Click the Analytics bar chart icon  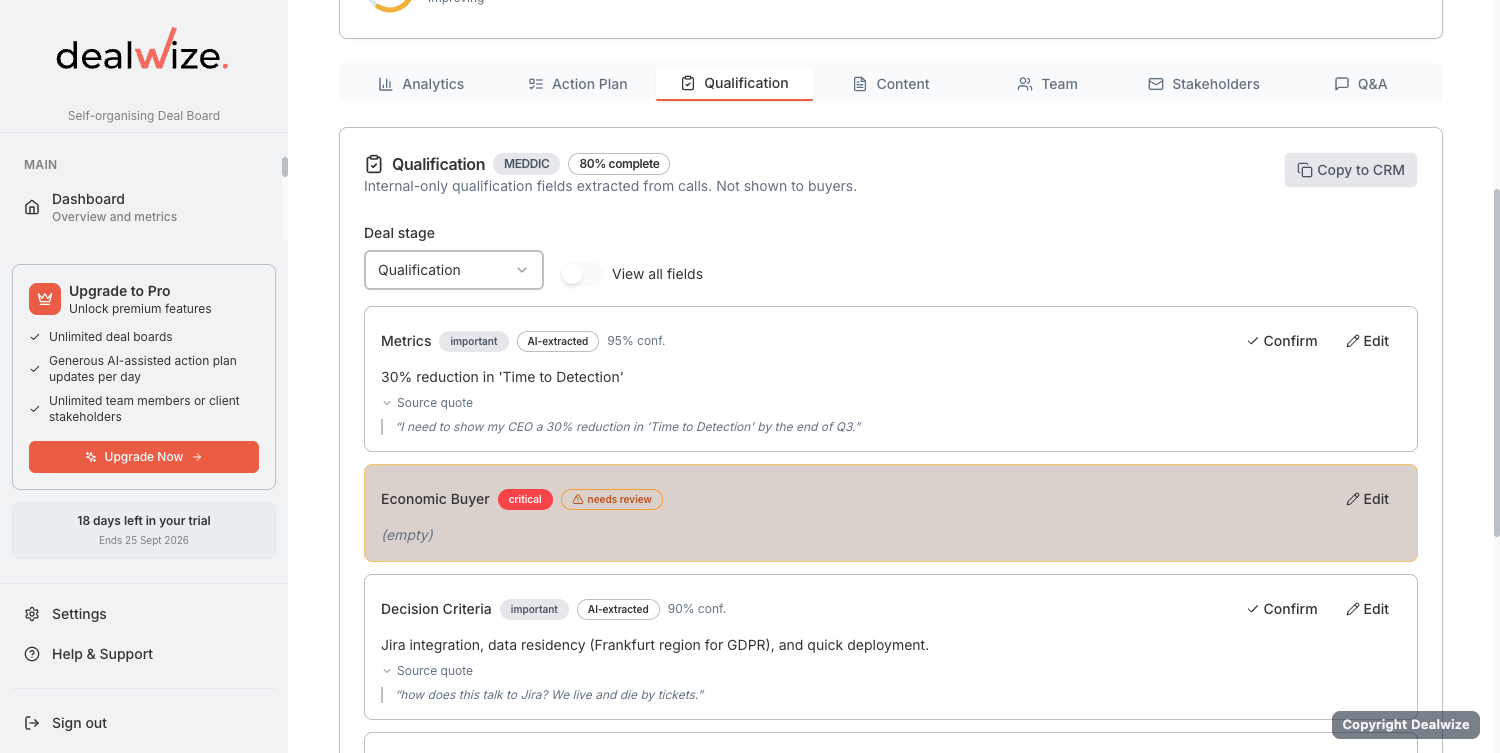(386, 84)
